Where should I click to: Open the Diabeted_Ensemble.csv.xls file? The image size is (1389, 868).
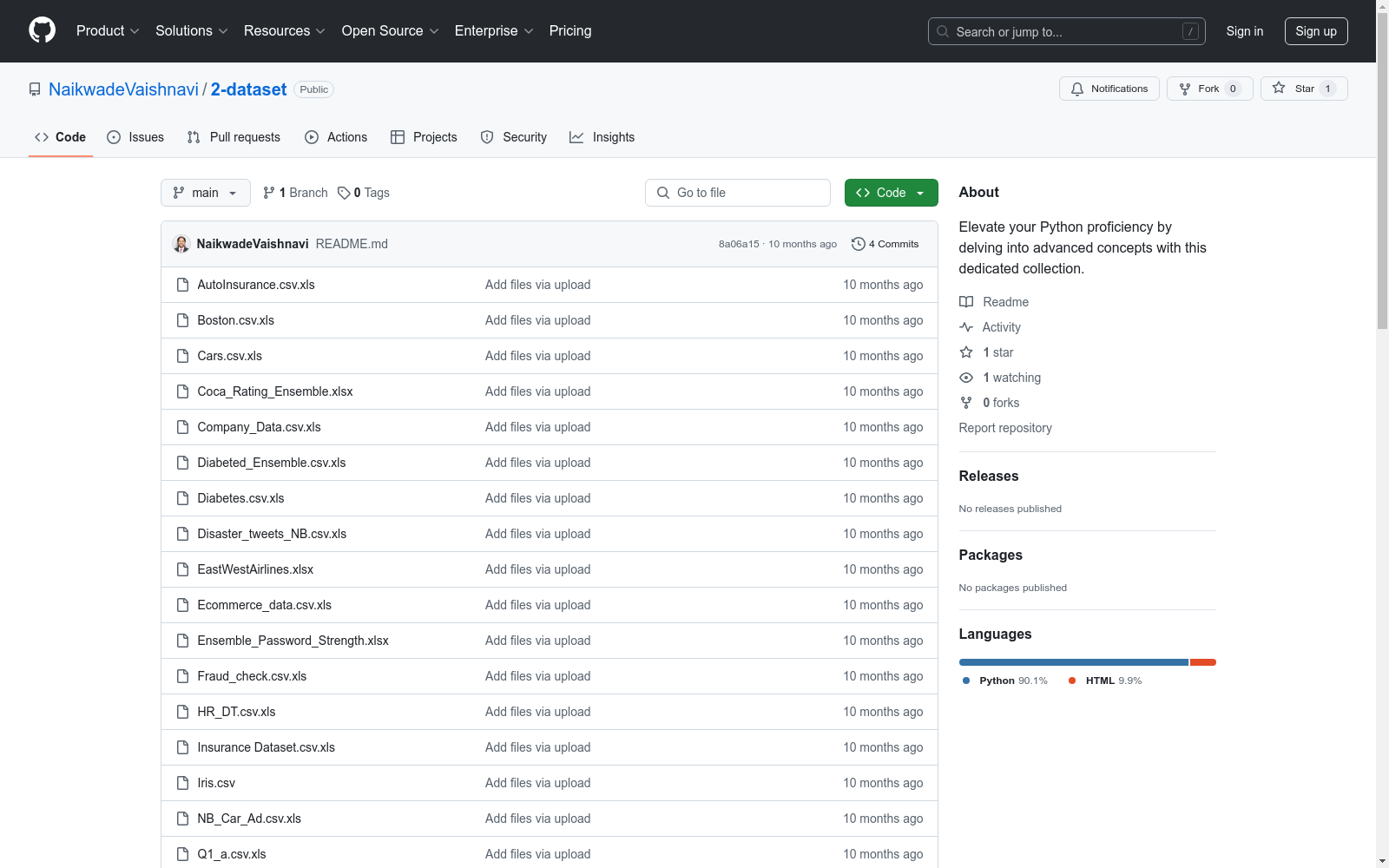pos(272,463)
